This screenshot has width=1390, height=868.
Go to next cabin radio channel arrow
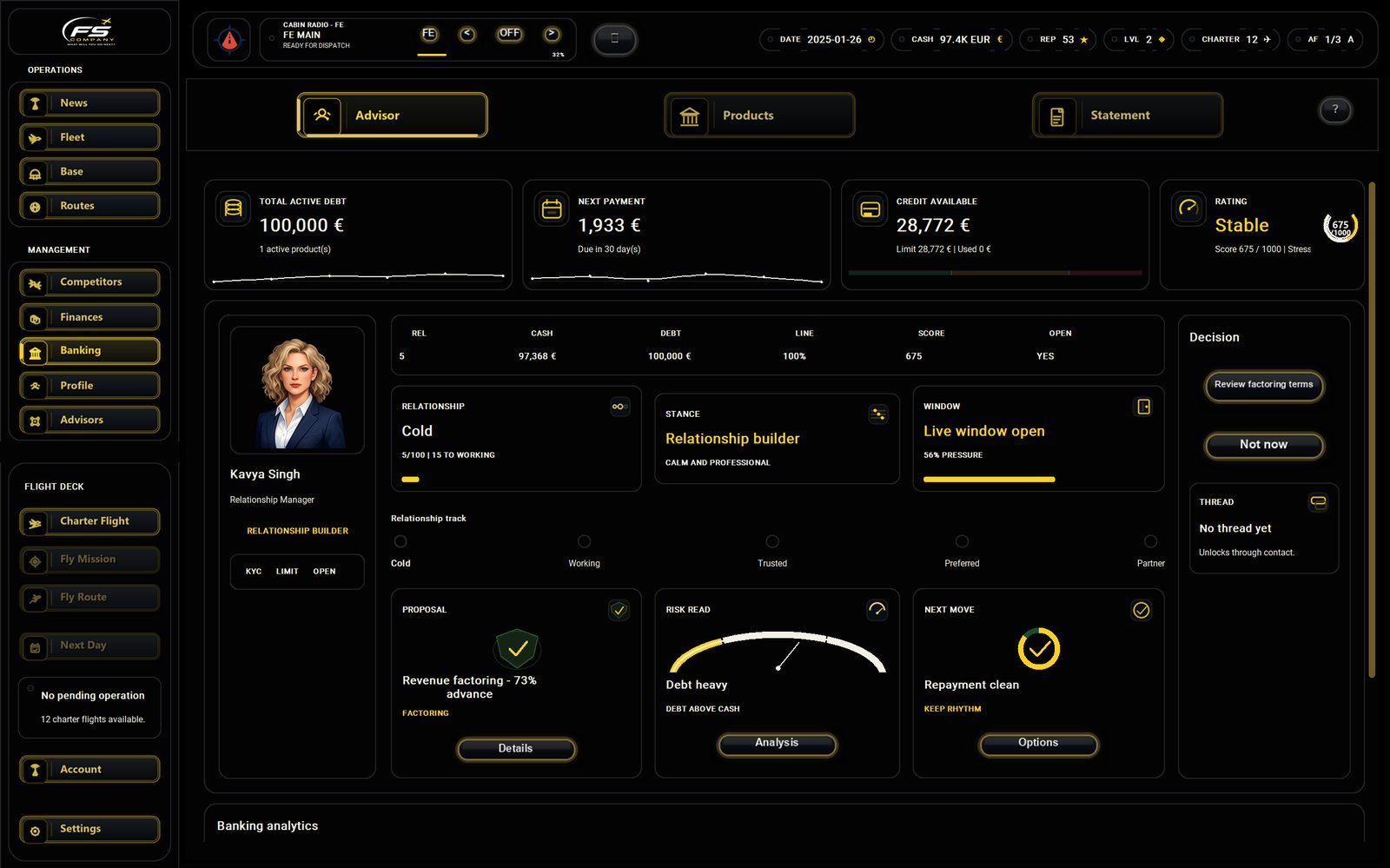click(x=552, y=34)
